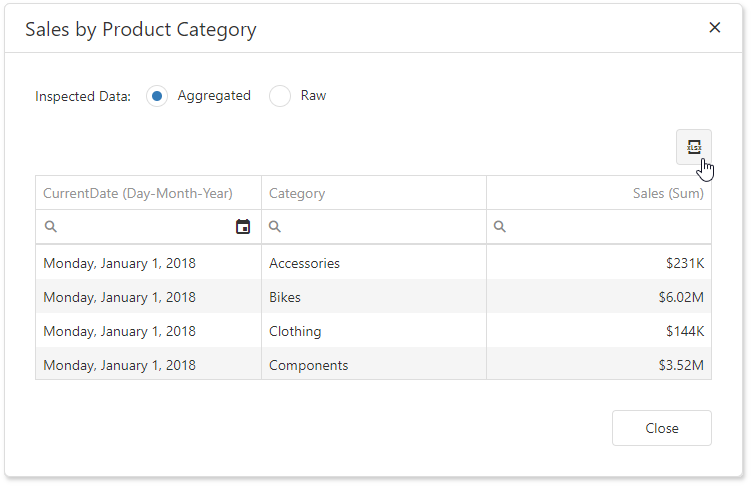Select the Bikes category cell
This screenshot has width=751, height=486.
tap(285, 297)
